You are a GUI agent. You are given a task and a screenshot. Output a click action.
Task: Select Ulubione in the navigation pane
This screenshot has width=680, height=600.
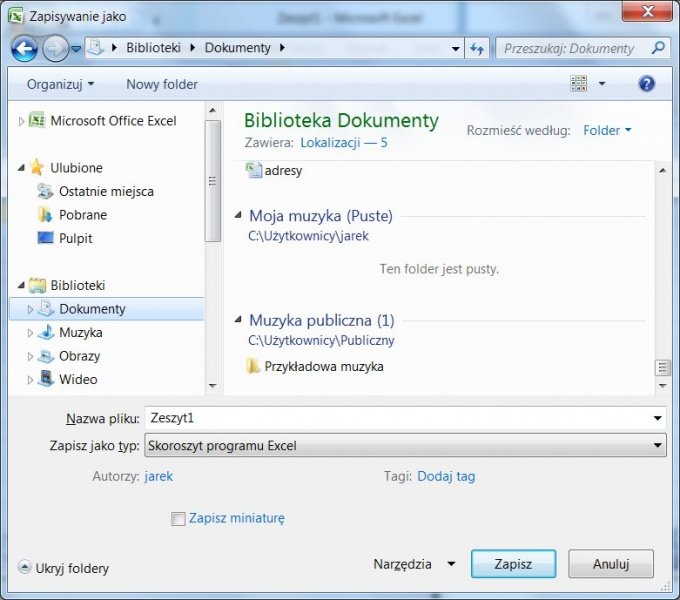(76, 168)
